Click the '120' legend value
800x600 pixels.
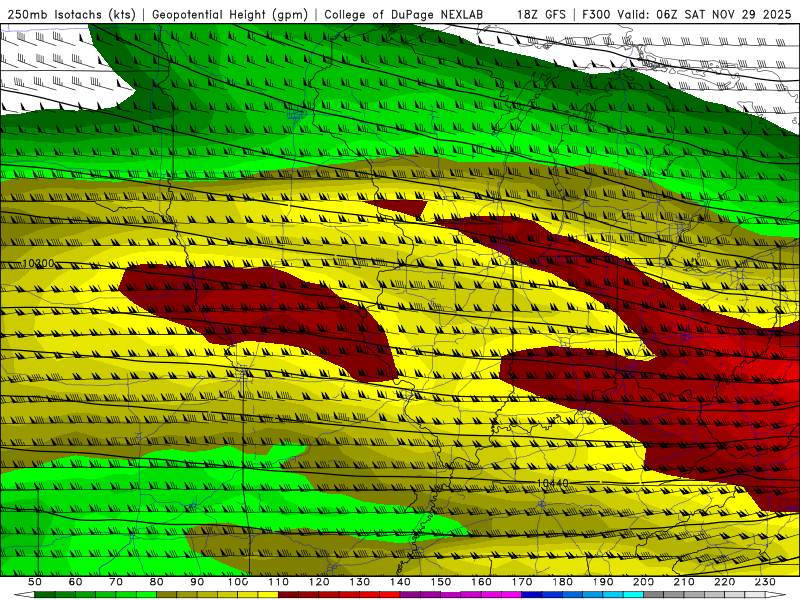319,582
